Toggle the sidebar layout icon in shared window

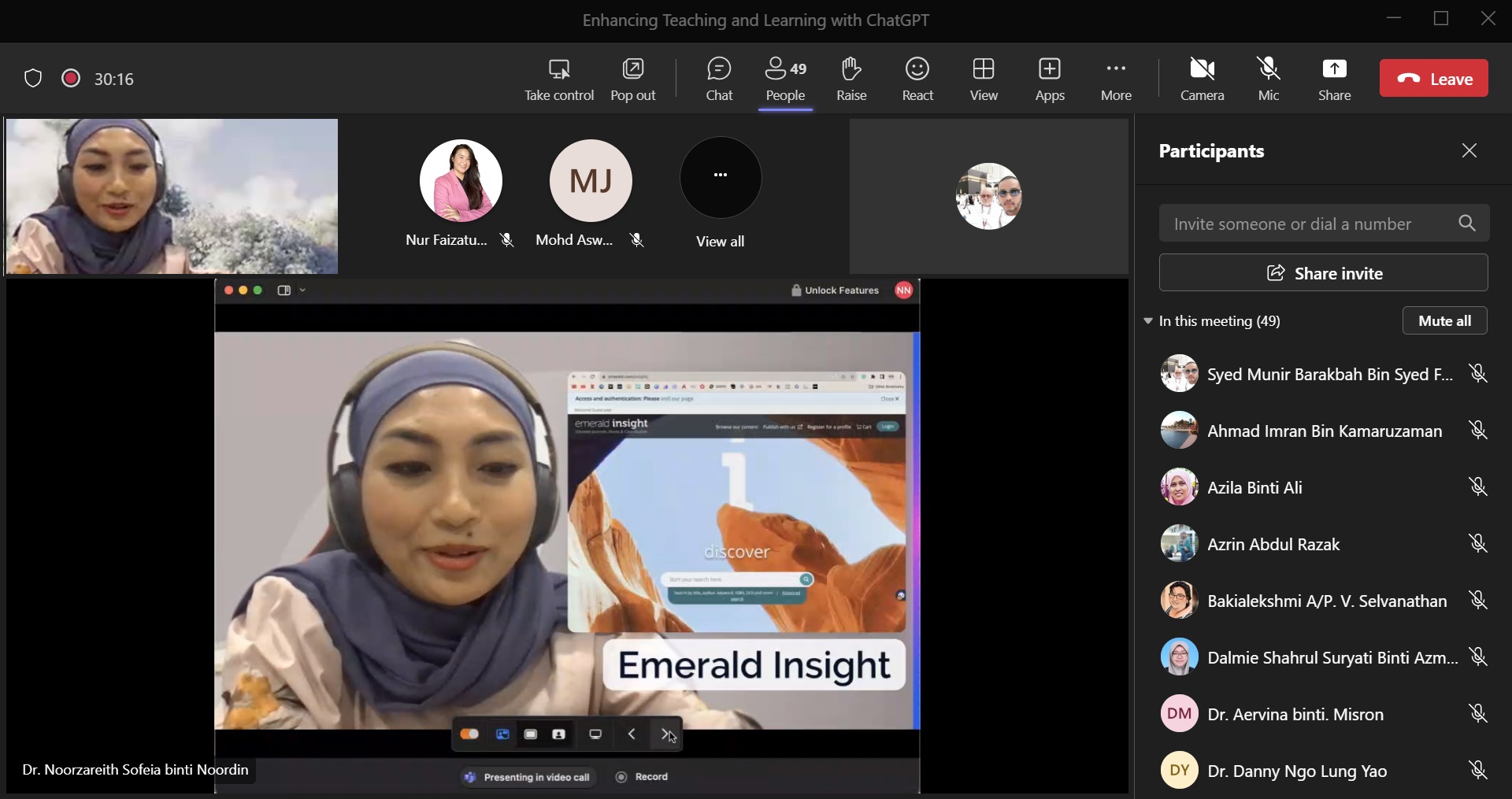pyautogui.click(x=284, y=290)
